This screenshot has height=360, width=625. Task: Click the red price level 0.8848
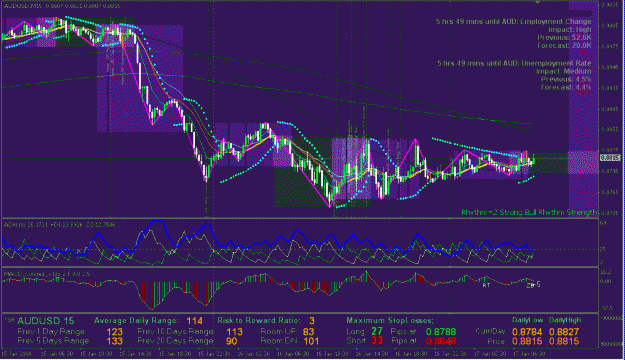(440, 341)
